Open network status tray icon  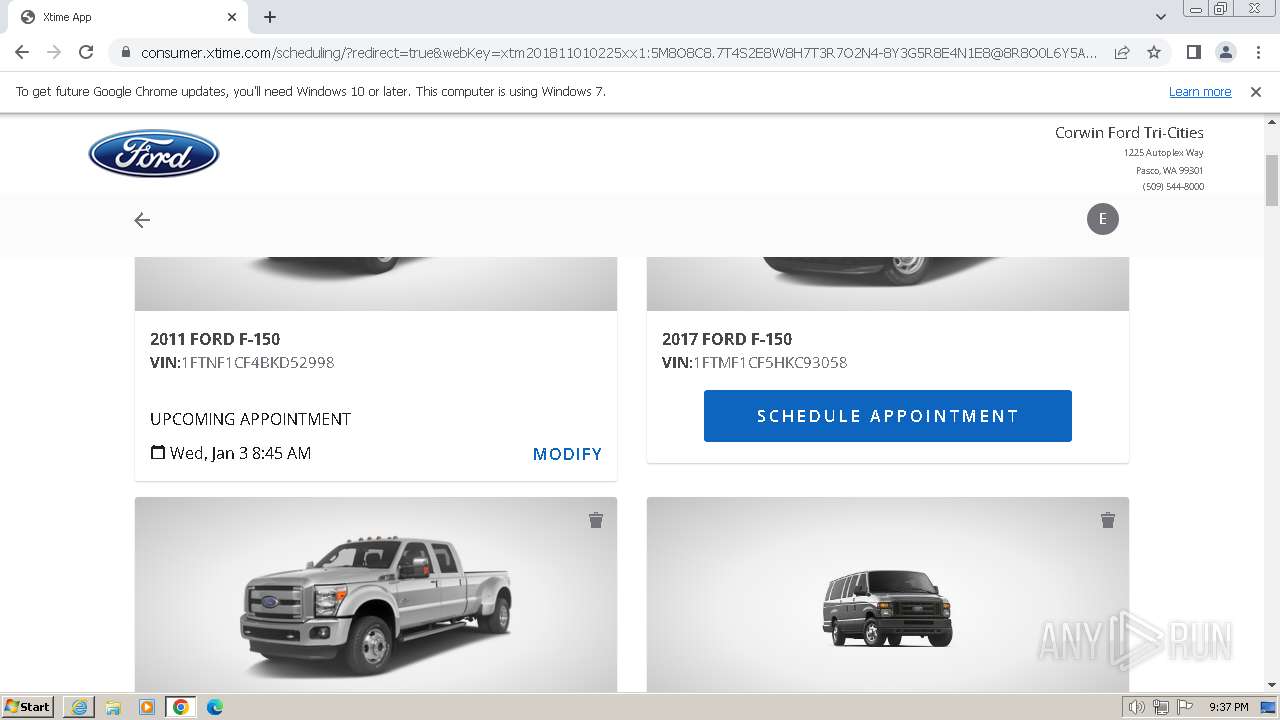[1161, 707]
